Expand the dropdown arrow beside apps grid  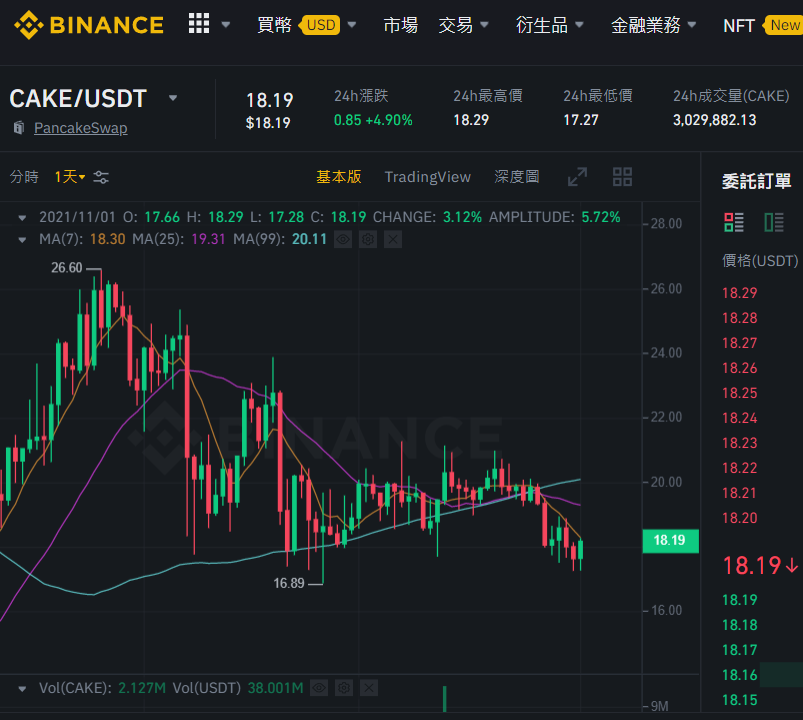[x=225, y=25]
